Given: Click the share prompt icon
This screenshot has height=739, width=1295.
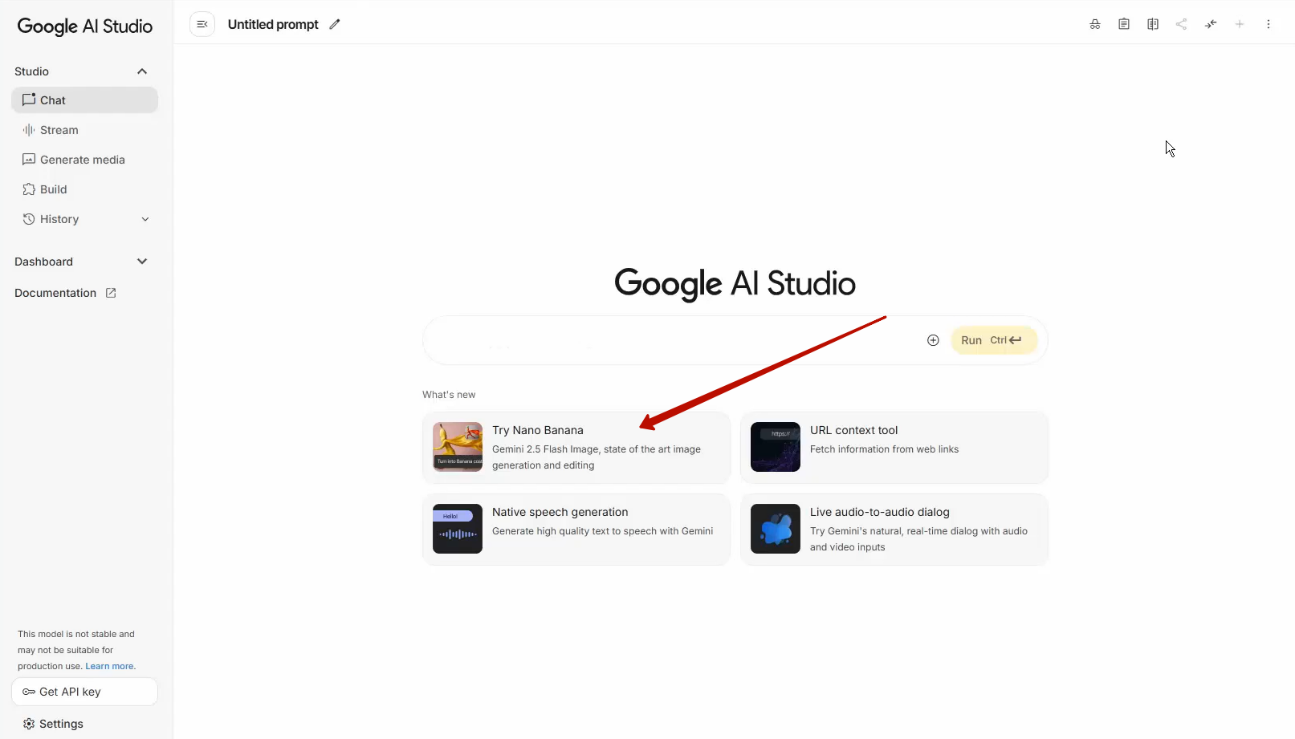Looking at the screenshot, I should pos(1182,24).
